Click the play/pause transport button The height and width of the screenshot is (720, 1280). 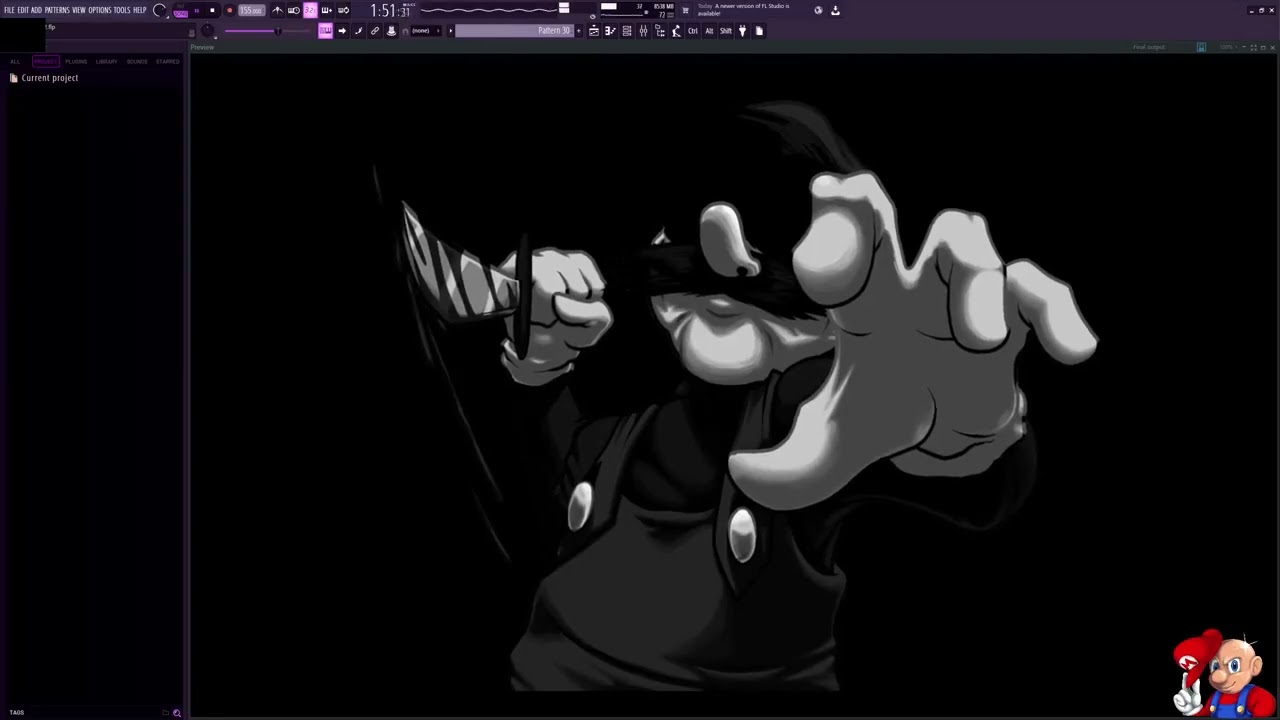(x=196, y=10)
